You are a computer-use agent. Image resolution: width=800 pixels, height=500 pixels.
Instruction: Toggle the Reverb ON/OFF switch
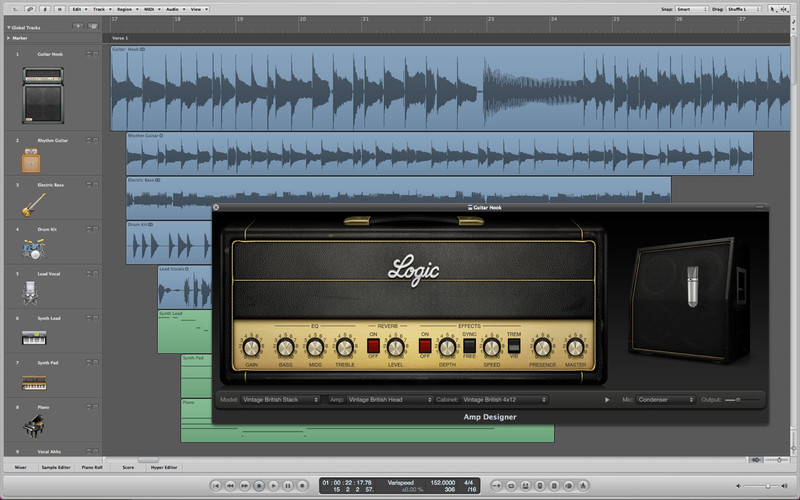tap(374, 346)
